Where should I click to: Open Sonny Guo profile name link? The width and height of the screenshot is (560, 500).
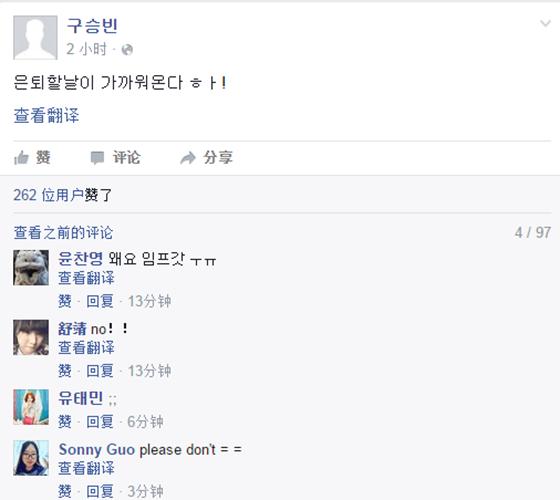point(97,450)
